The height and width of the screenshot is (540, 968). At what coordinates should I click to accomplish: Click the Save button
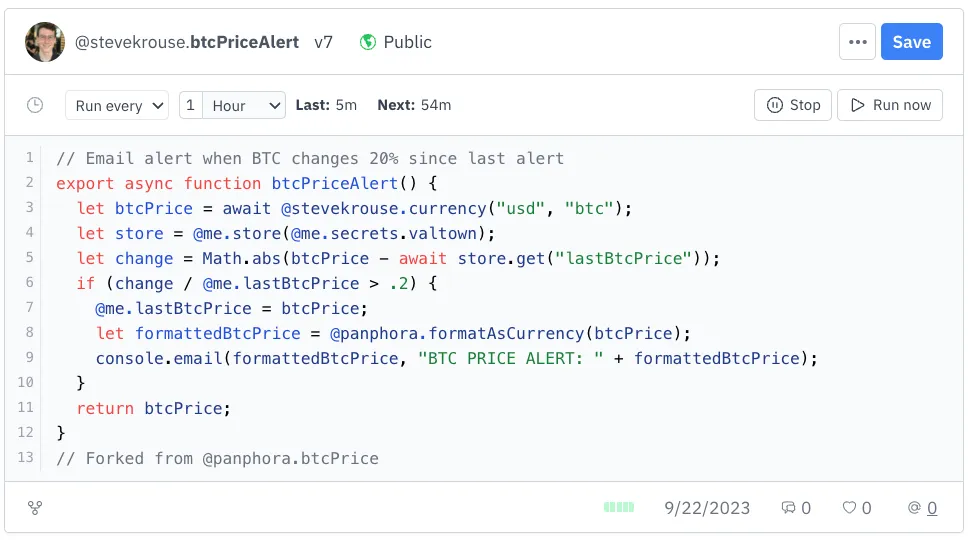(911, 42)
